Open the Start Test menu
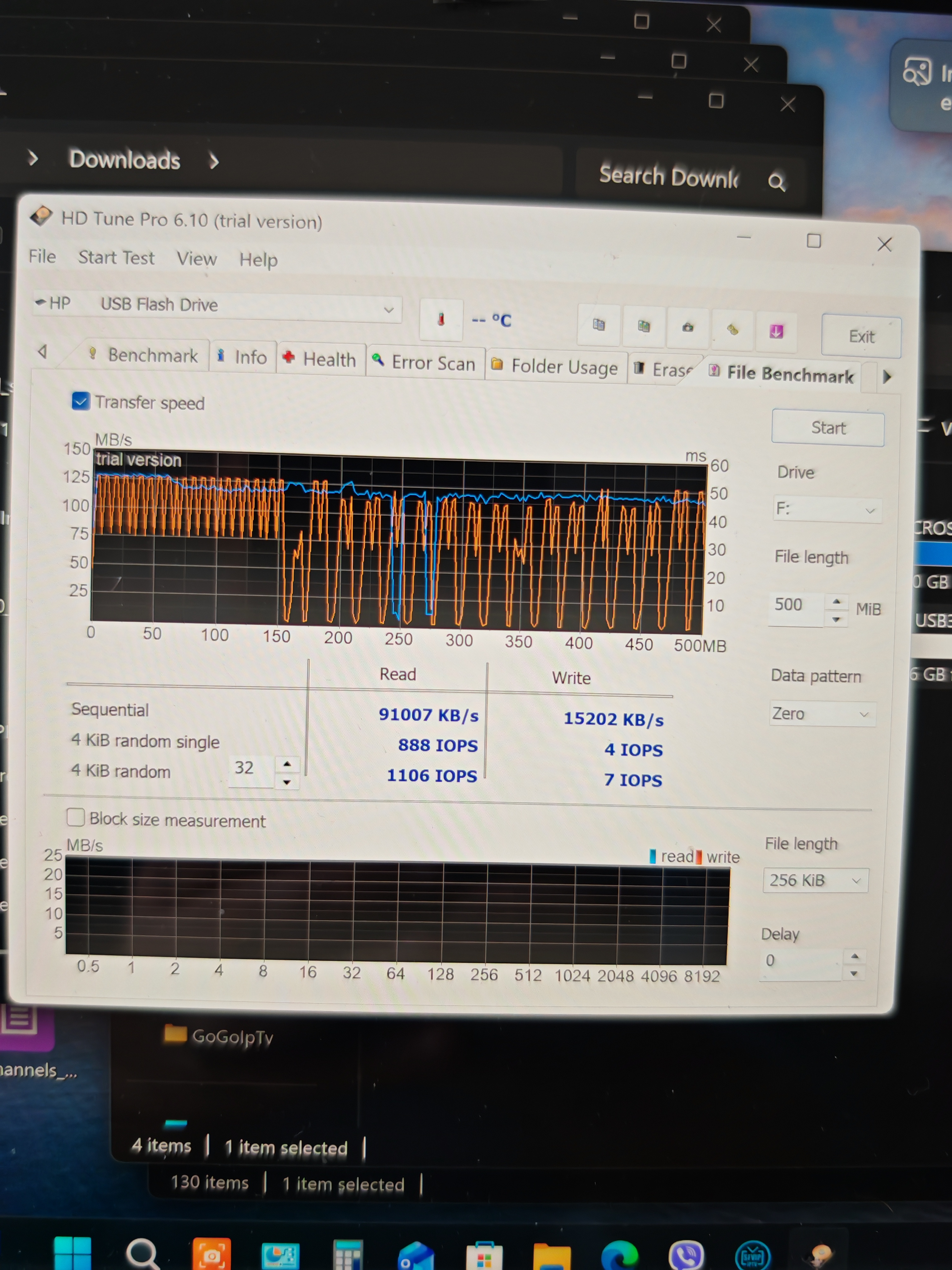Viewport: 952px width, 1270px height. (x=116, y=258)
